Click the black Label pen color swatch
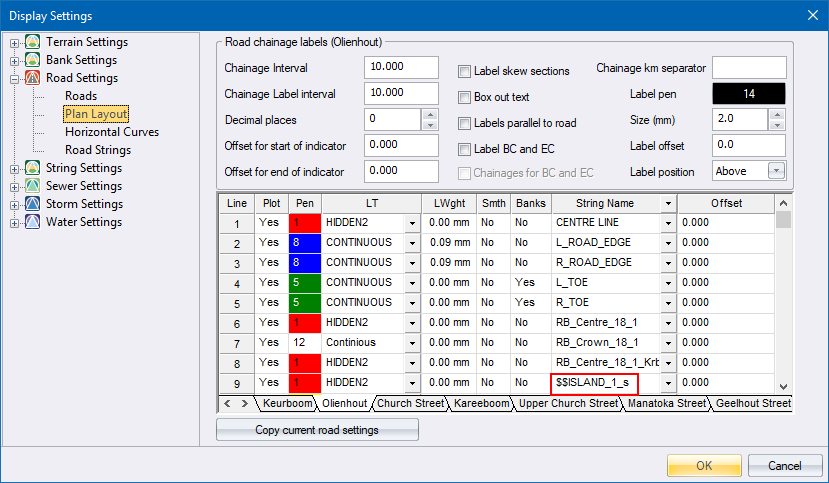The width and height of the screenshot is (829, 483). point(748,94)
